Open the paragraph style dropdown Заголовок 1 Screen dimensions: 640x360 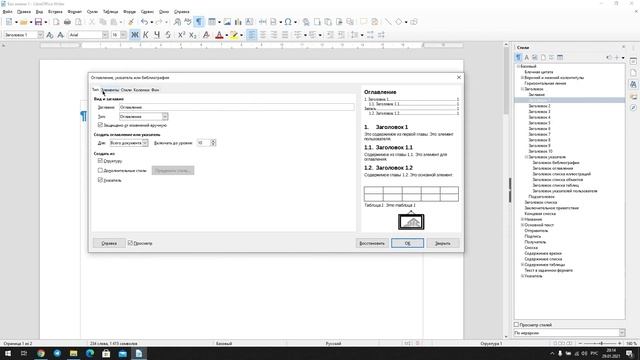[40, 35]
